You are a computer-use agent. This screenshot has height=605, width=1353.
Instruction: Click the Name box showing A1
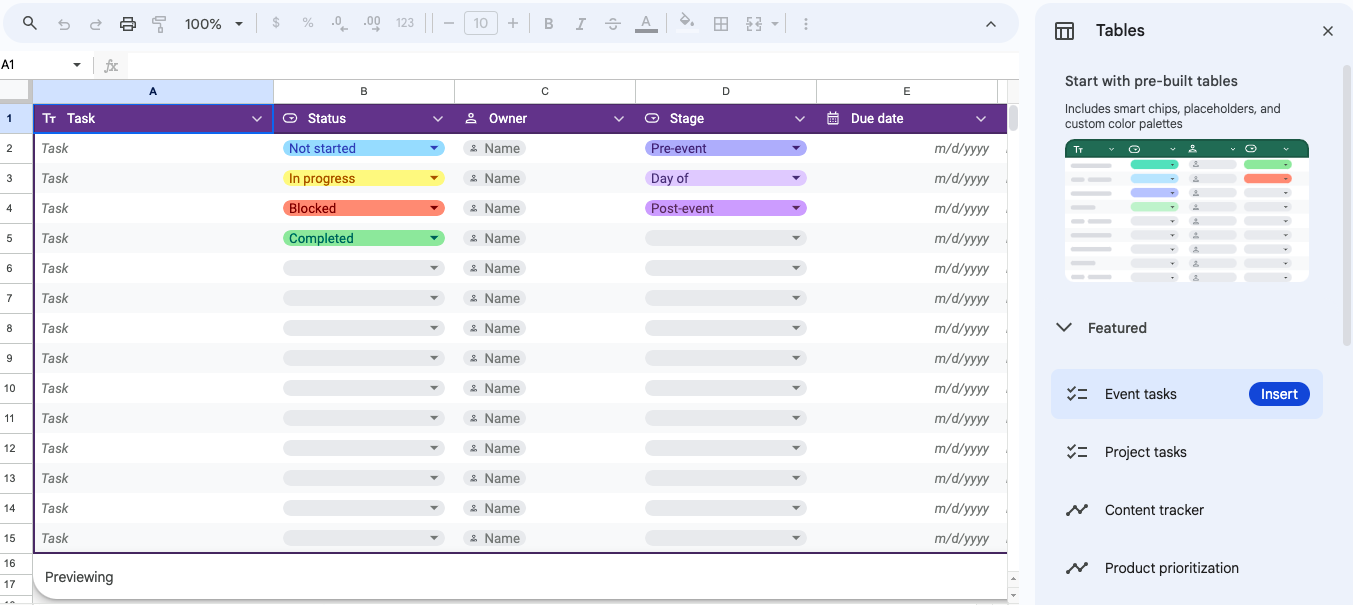click(x=40, y=65)
